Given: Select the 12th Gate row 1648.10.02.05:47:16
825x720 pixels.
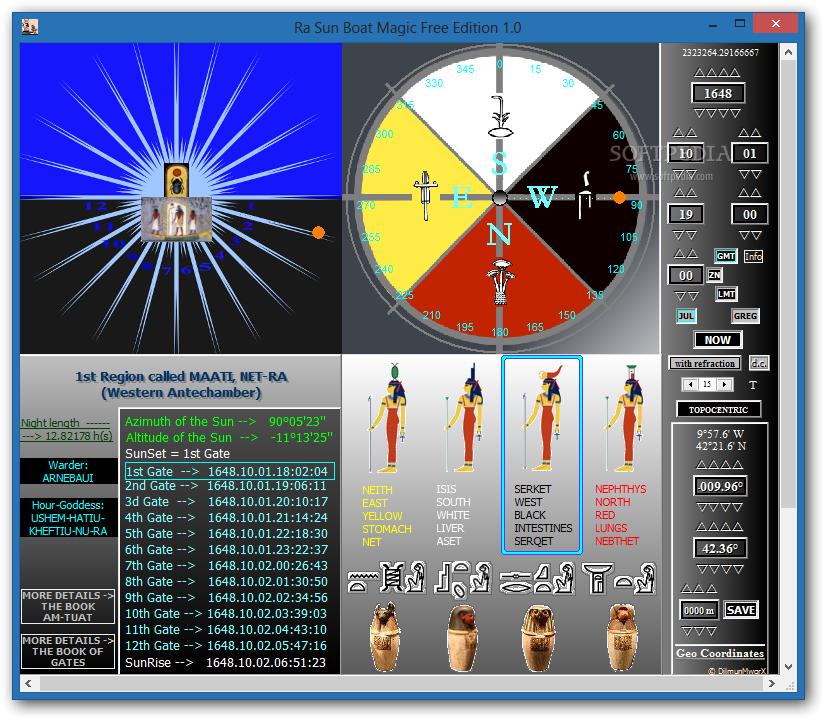Looking at the screenshot, I should (x=226, y=645).
